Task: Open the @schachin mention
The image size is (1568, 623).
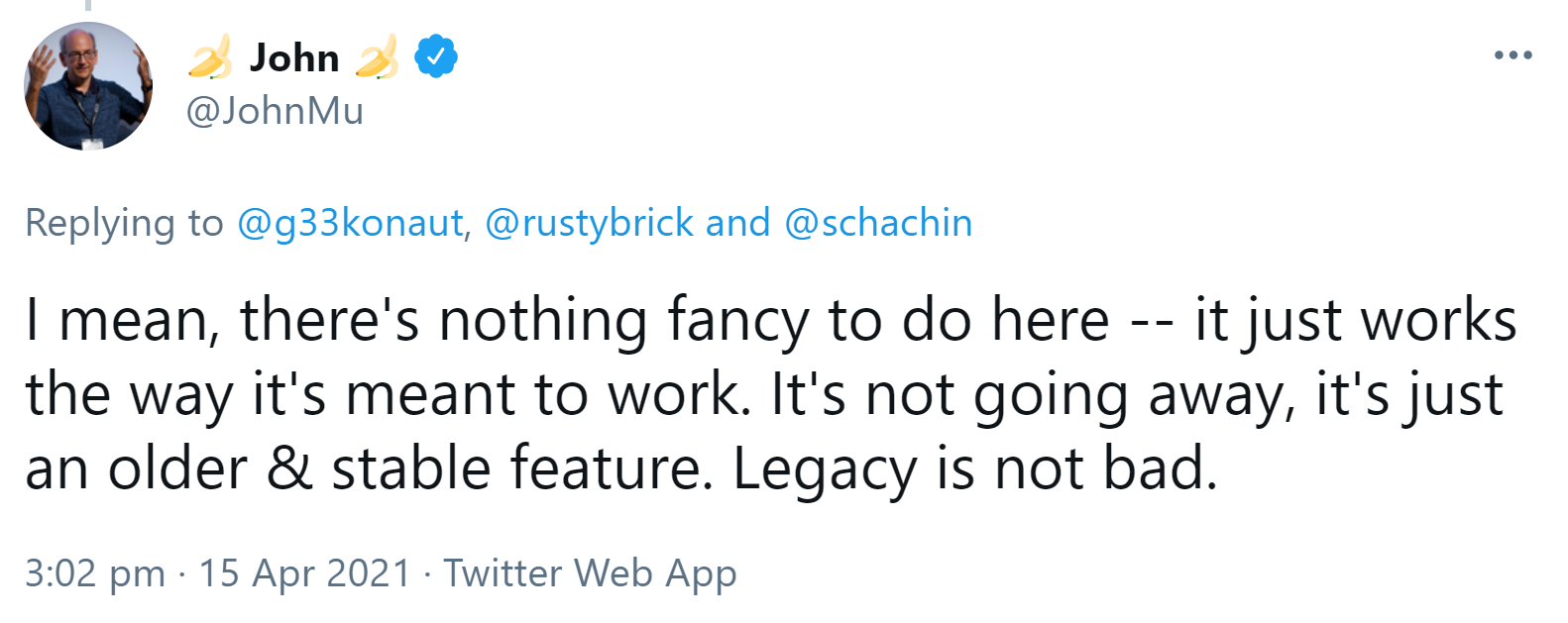Action: pos(878,223)
